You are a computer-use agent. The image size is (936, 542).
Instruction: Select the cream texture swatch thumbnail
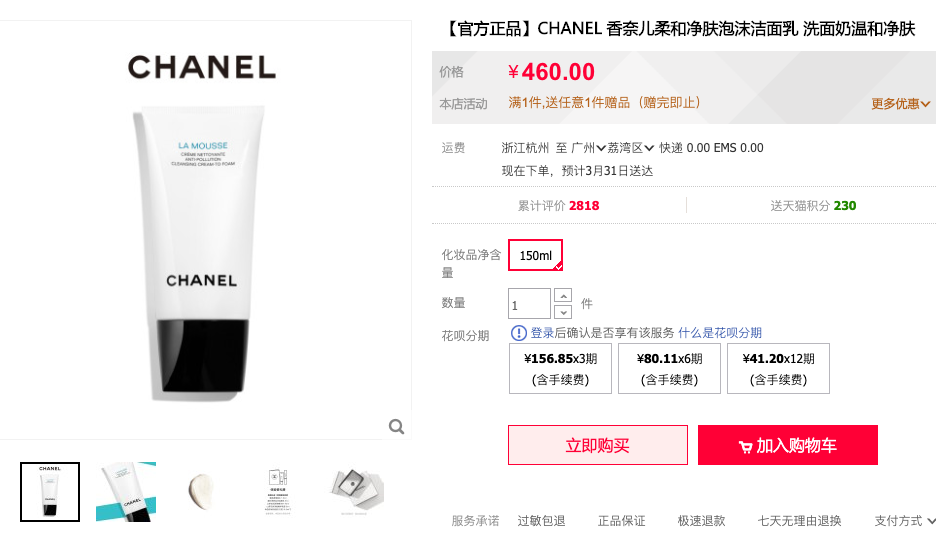tap(202, 492)
